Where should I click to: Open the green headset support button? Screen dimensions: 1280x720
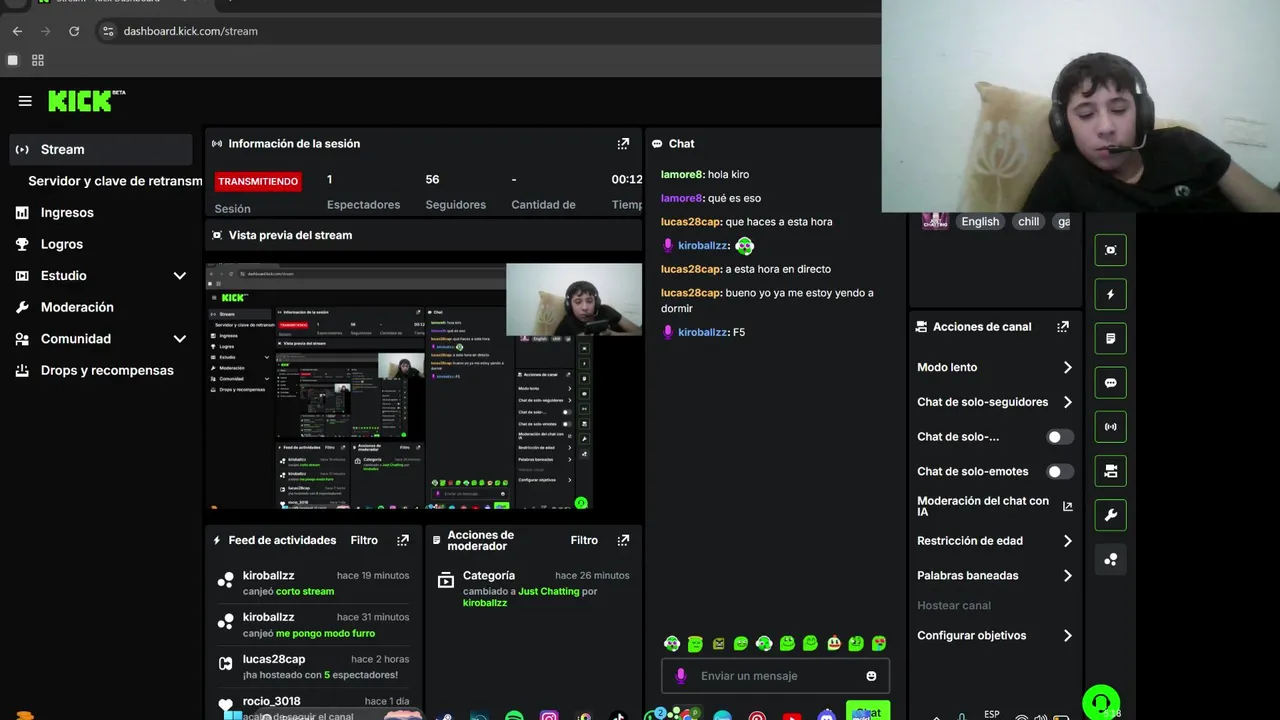[x=1101, y=702]
